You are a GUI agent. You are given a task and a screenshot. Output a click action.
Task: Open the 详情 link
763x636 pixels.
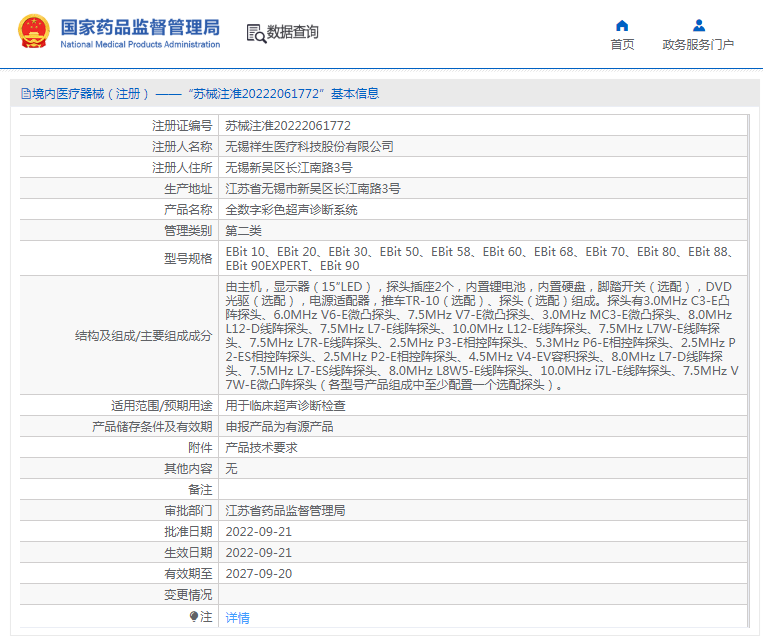pyautogui.click(x=237, y=618)
